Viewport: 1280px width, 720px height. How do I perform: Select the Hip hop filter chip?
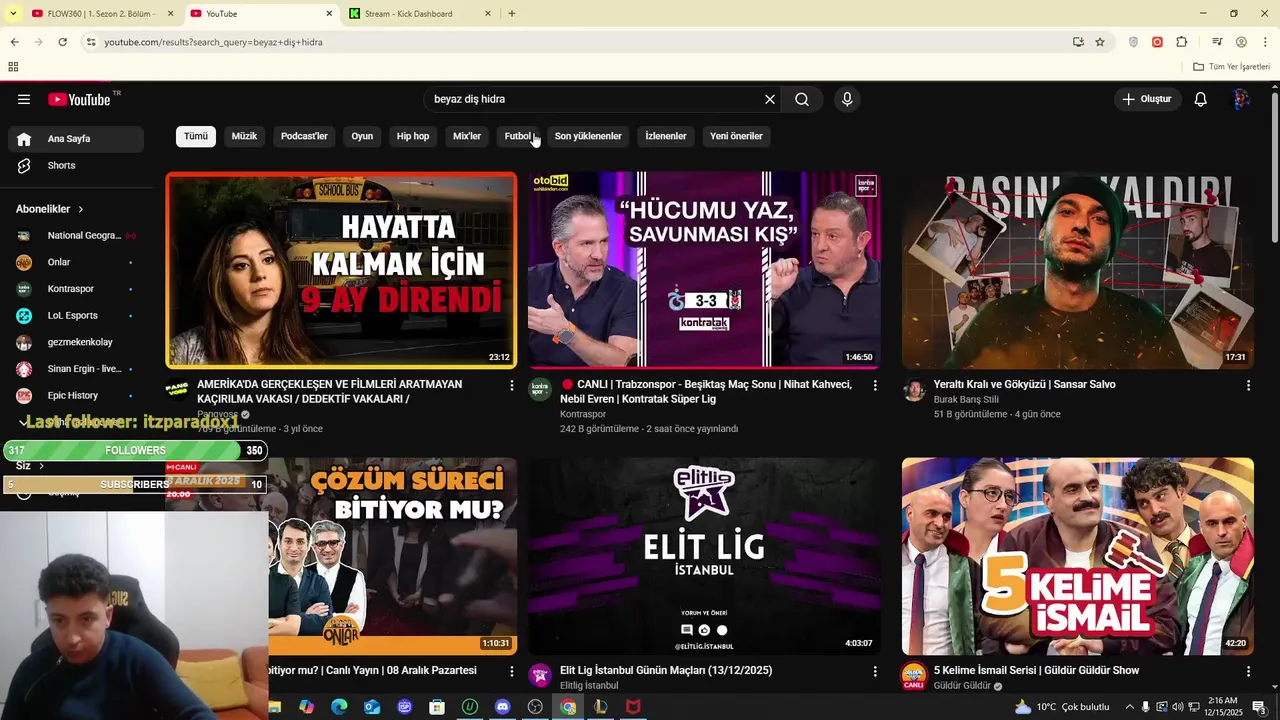(413, 136)
